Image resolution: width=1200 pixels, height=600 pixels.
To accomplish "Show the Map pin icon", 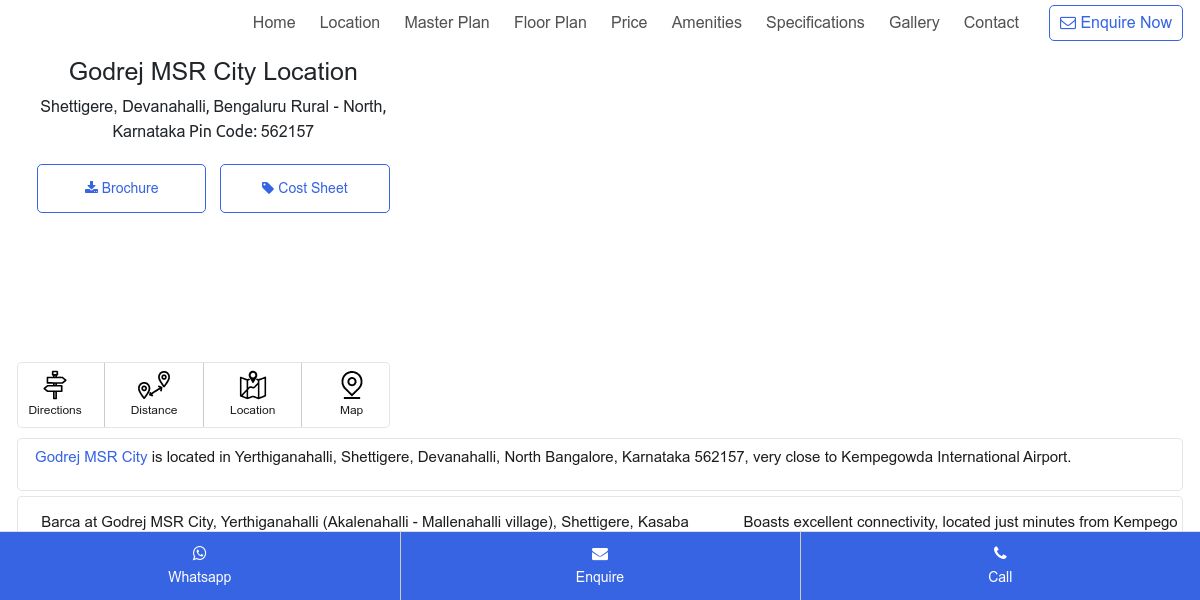I will coord(351,385).
